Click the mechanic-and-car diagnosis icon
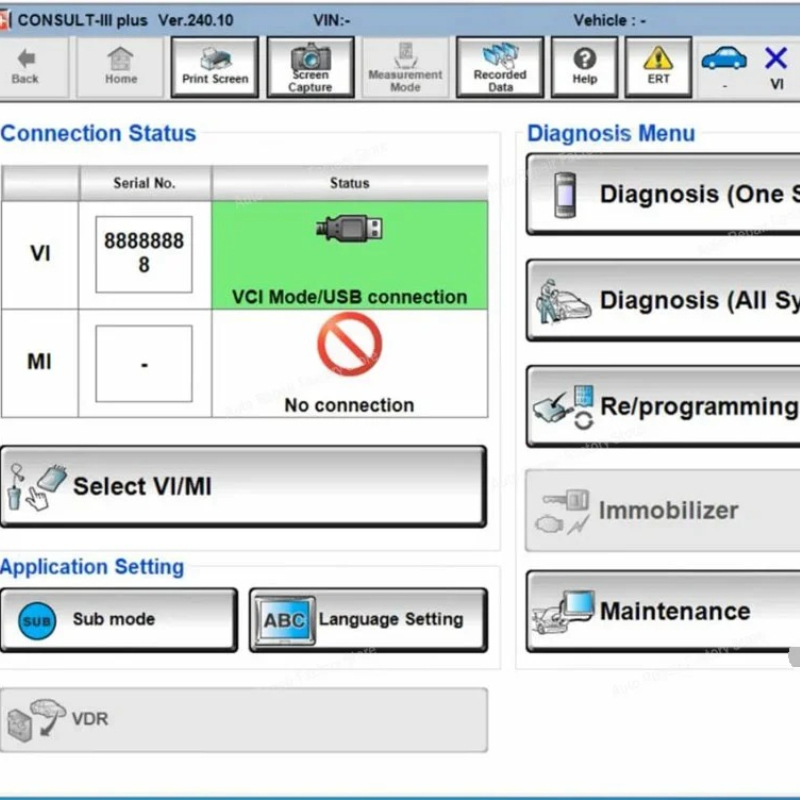800x800 pixels. point(563,301)
